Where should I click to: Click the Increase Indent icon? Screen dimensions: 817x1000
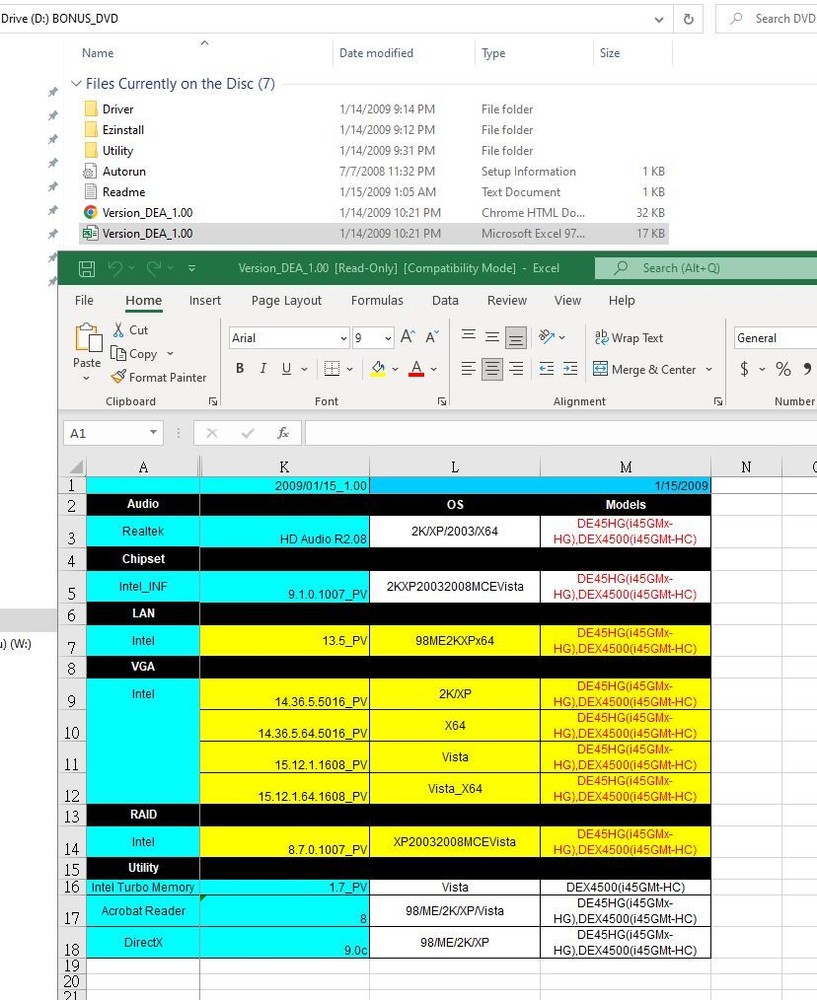pos(570,369)
